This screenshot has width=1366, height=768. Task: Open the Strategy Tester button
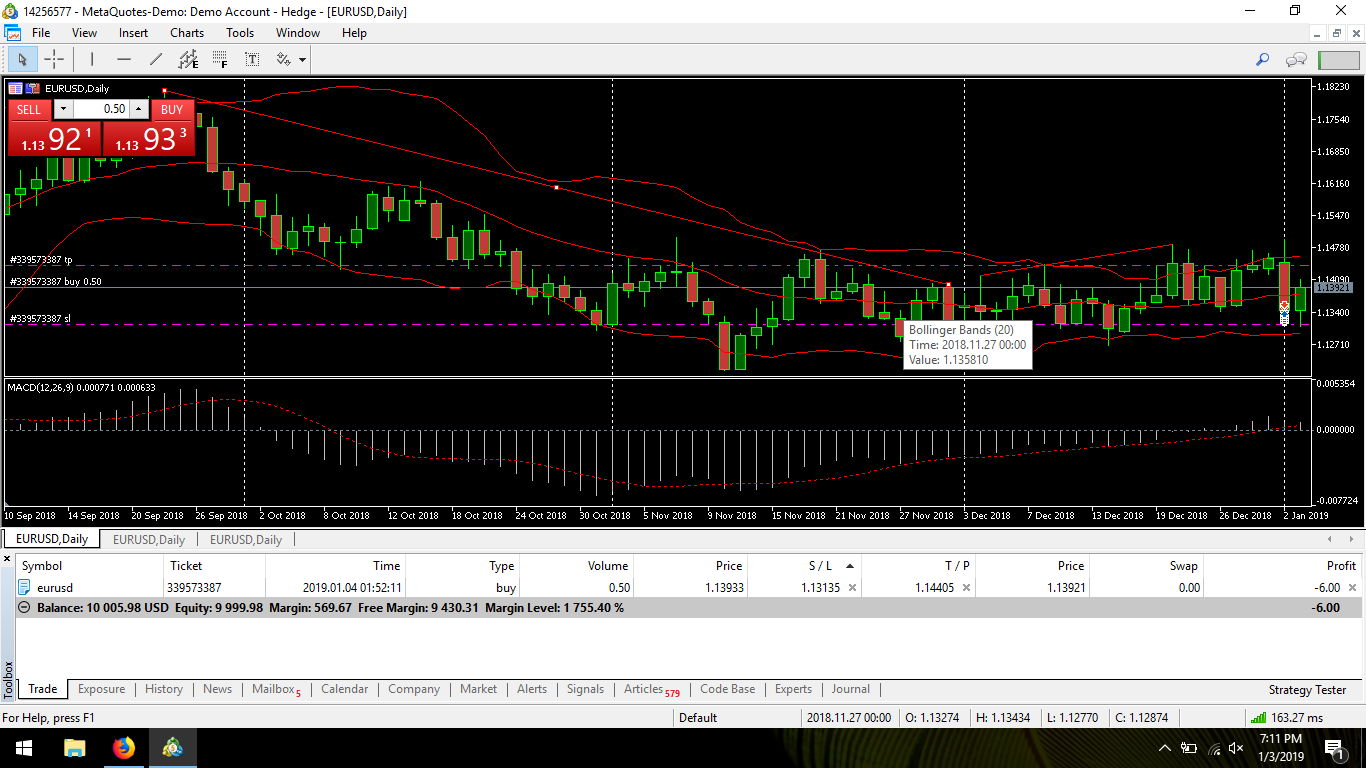pyautogui.click(x=1307, y=690)
